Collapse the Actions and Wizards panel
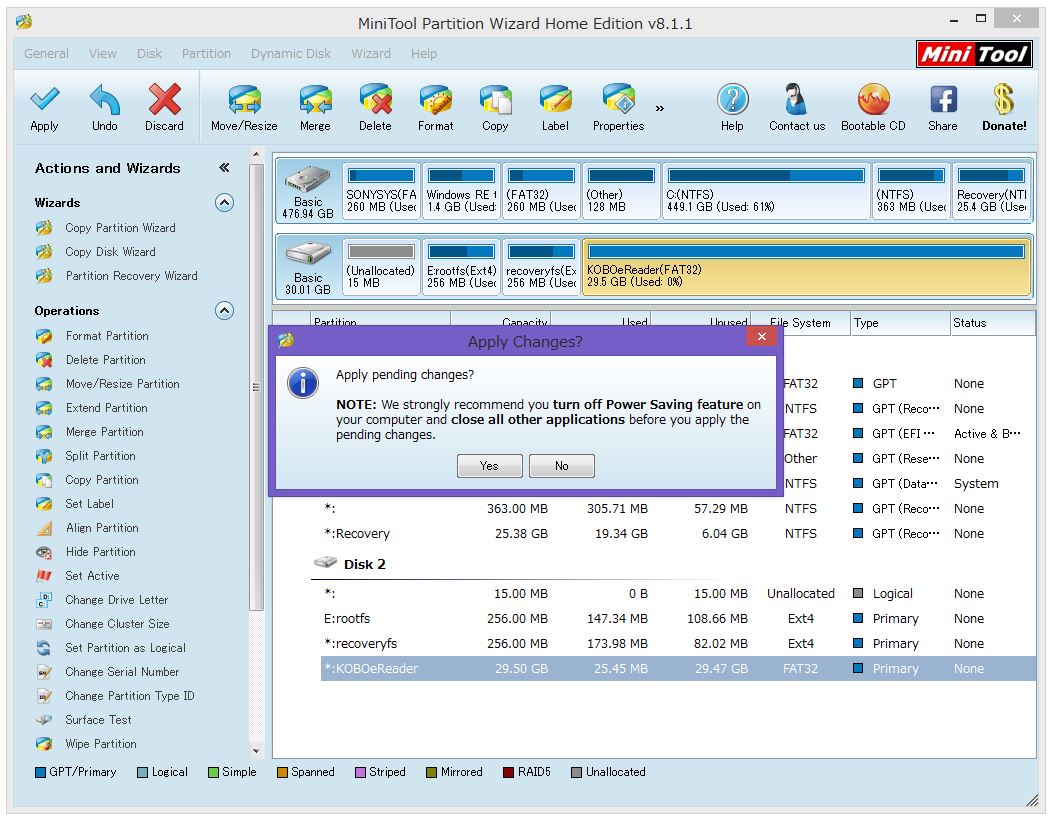 tap(224, 168)
